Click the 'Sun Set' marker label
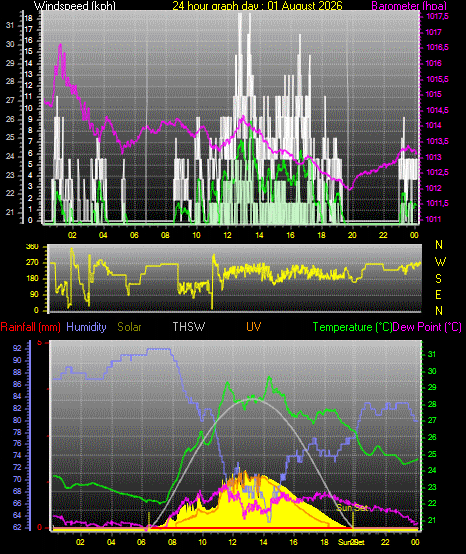Viewport: 466px width, 554px height. point(352,508)
